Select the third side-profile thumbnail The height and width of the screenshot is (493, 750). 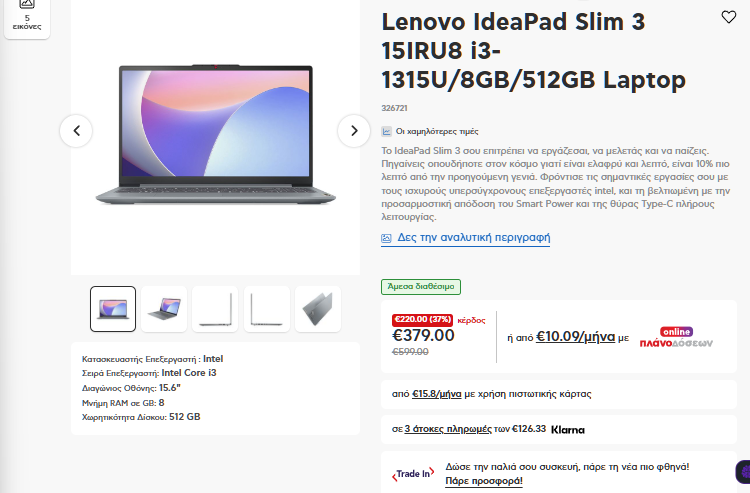[215, 309]
